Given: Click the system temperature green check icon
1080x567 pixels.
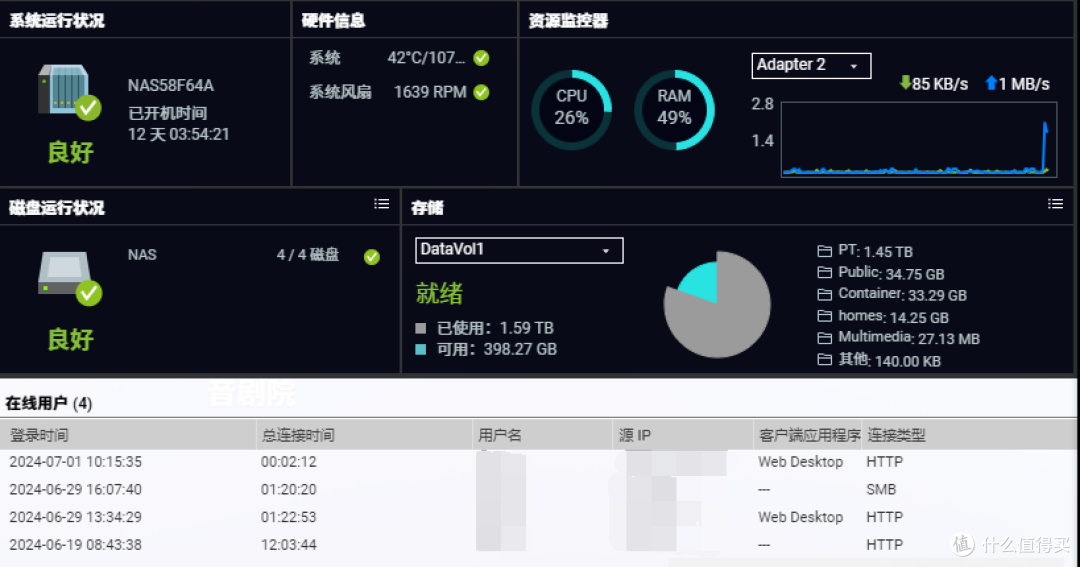Looking at the screenshot, I should click(x=481, y=58).
